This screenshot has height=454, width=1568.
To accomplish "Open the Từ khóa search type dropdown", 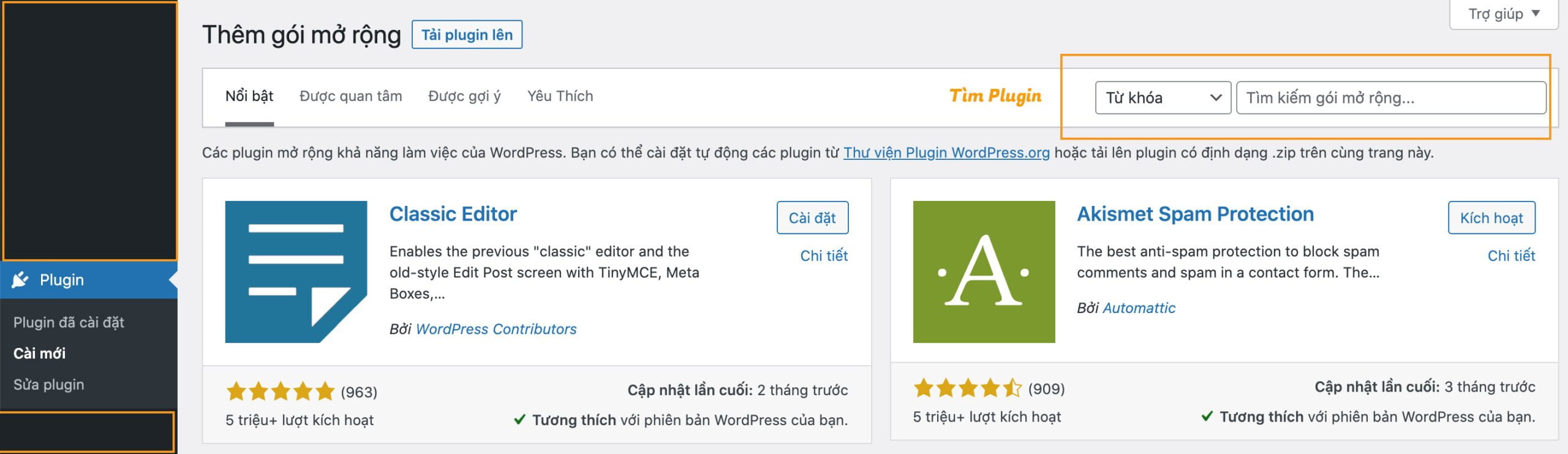I will click(1163, 98).
